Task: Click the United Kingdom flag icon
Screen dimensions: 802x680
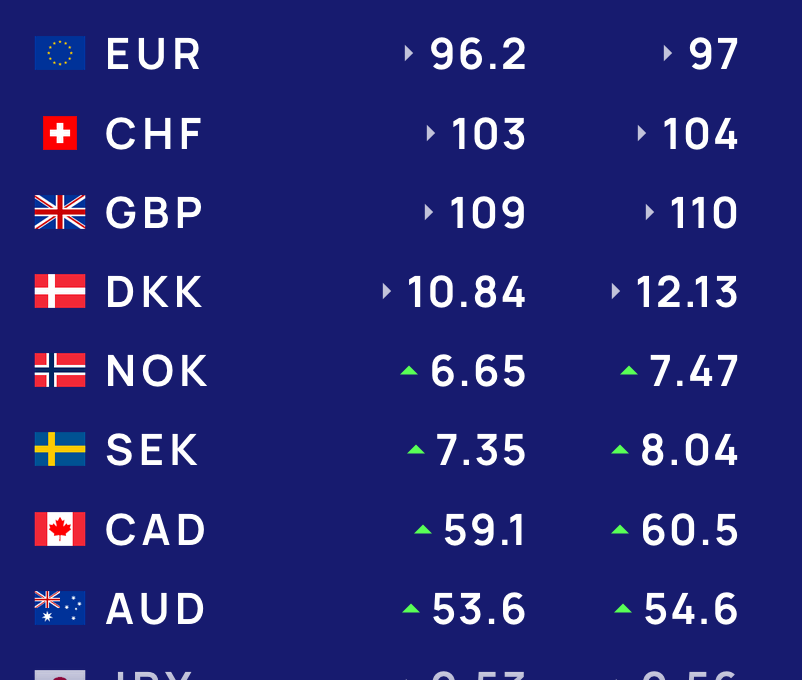Action: point(60,212)
